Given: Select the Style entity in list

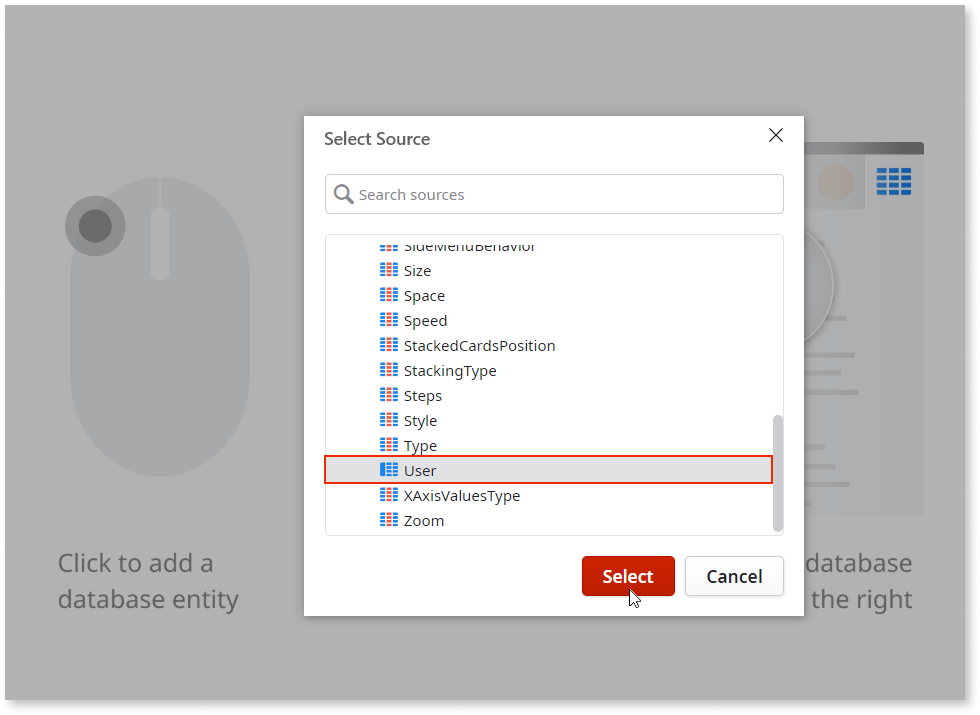Looking at the screenshot, I should point(420,421).
